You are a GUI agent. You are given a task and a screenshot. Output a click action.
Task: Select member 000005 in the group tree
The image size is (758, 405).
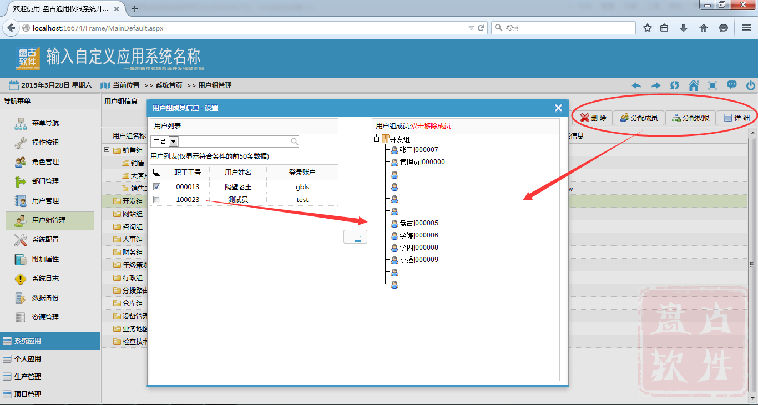tap(419, 223)
